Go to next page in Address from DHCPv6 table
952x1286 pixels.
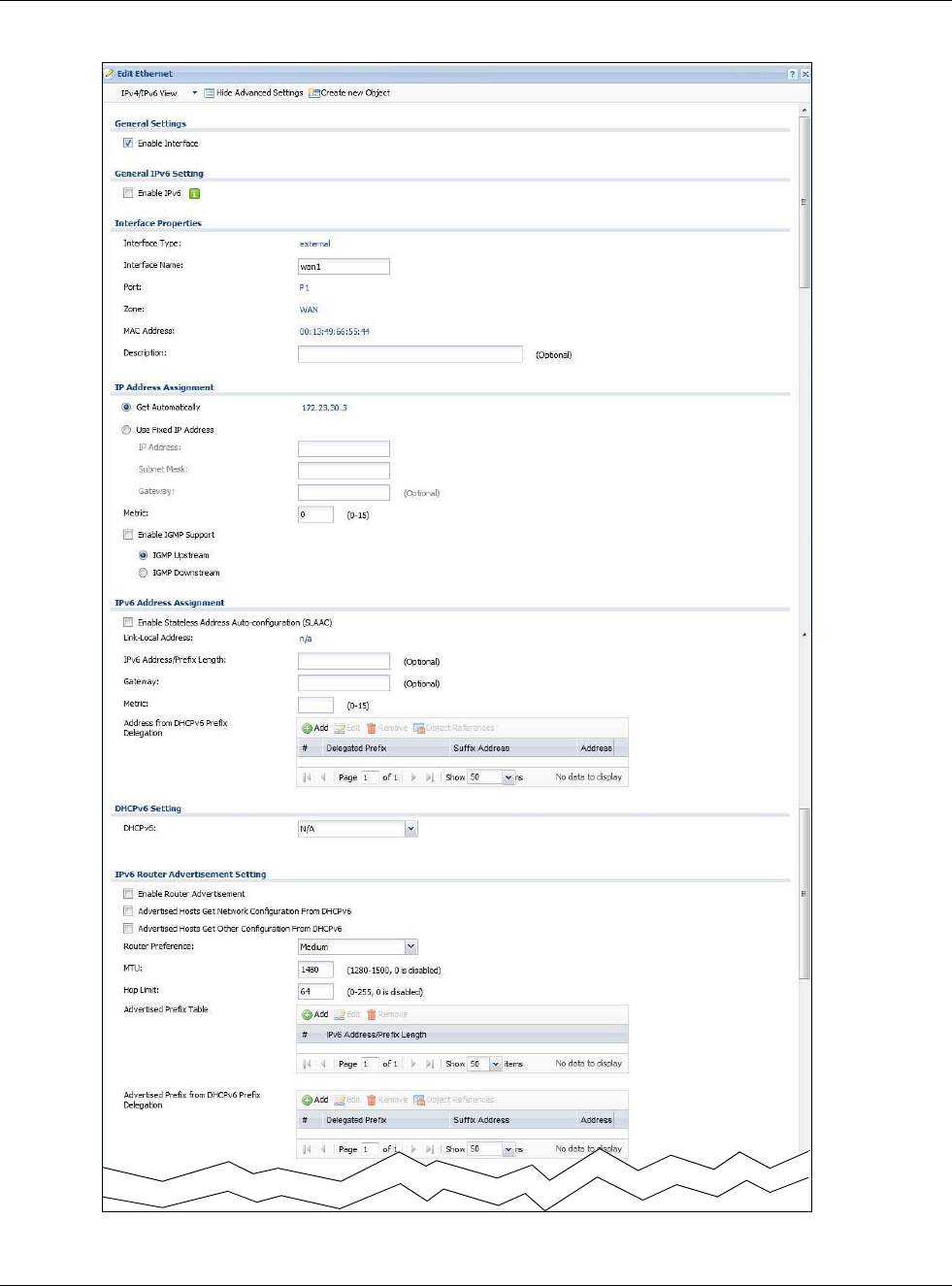coord(413,777)
